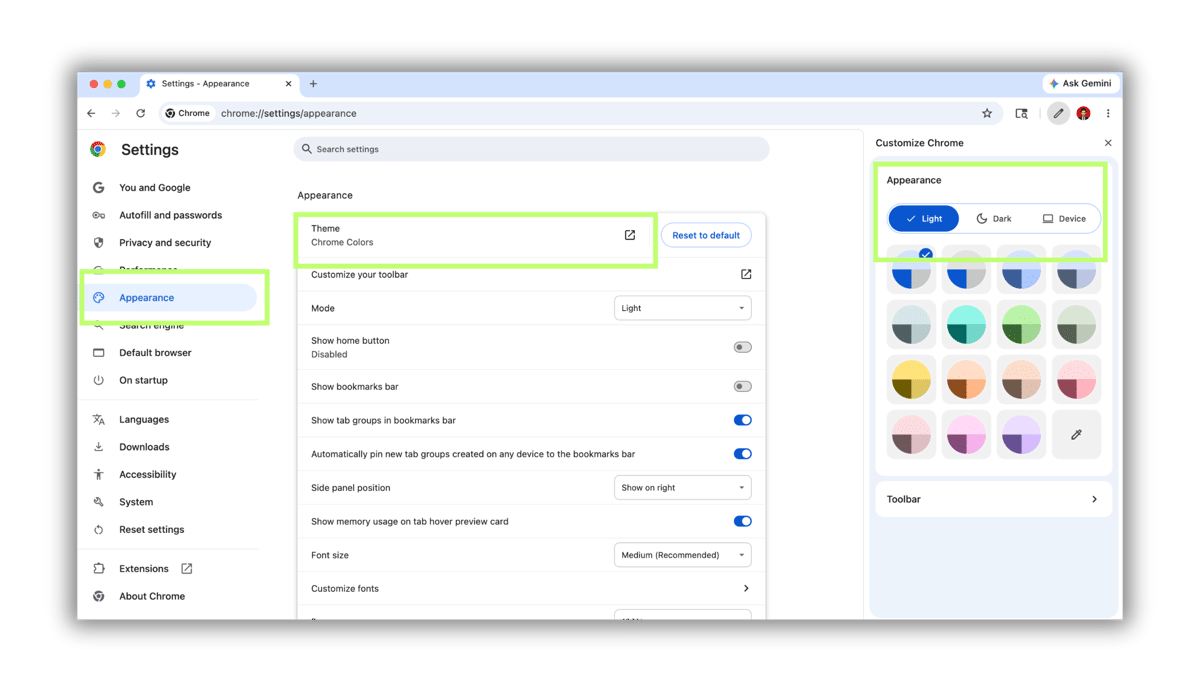
Task: Open You and Google settings
Action: pos(154,187)
